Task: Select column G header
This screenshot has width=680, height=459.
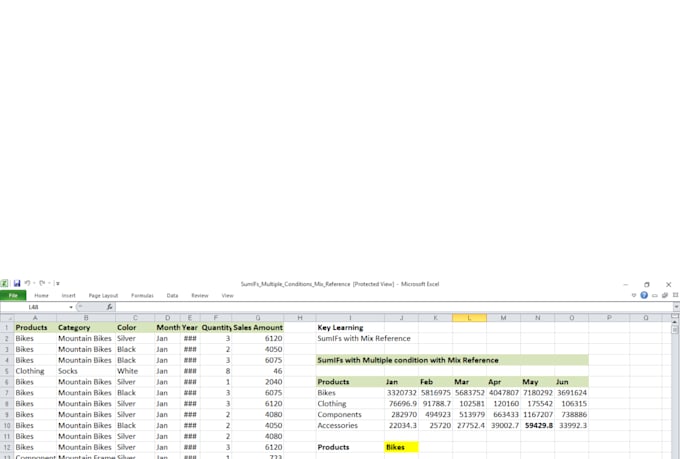Action: pos(258,318)
